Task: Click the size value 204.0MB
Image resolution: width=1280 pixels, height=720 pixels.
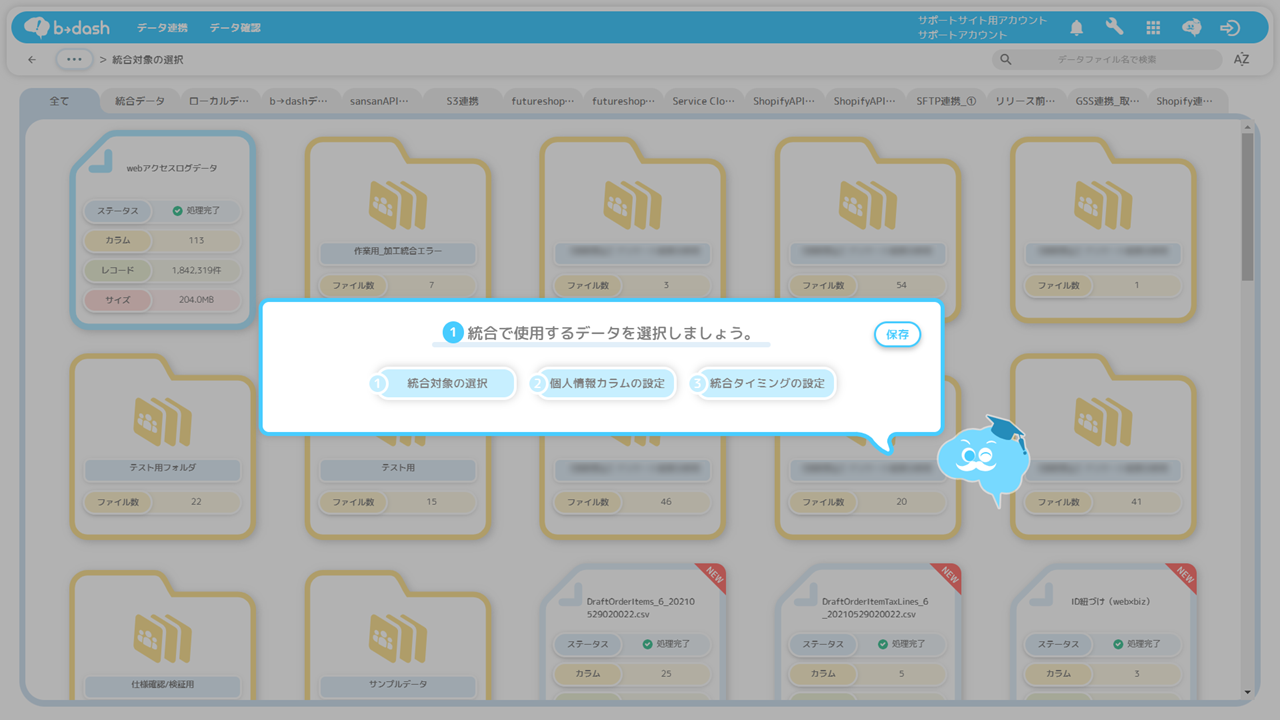Action: click(196, 300)
